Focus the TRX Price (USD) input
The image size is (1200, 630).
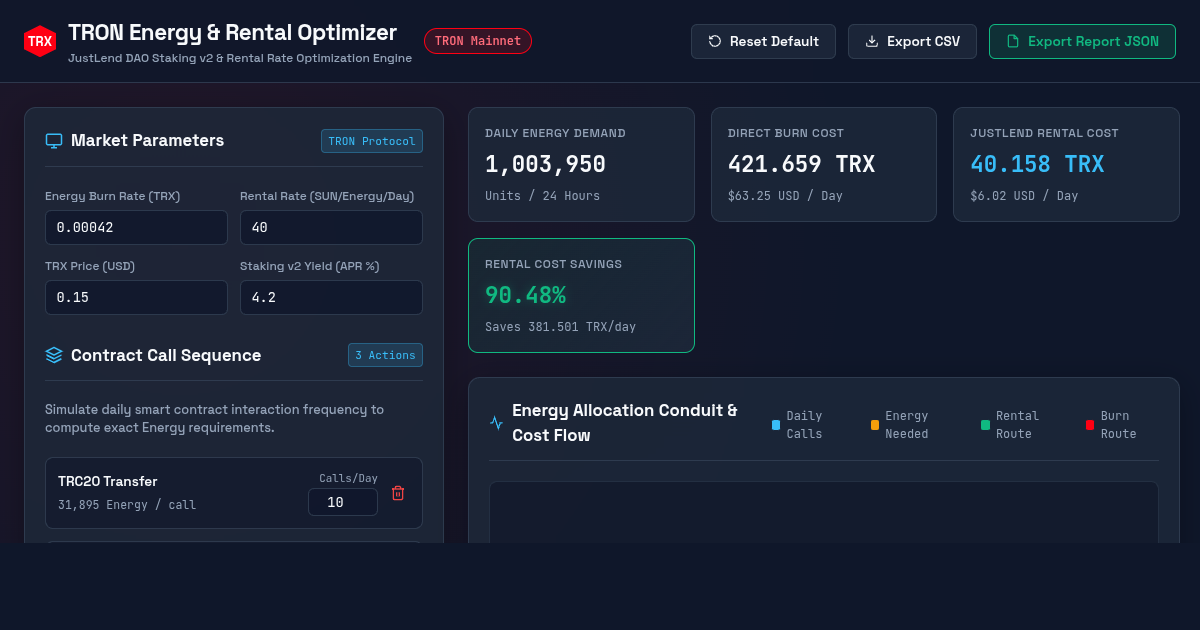pos(136,297)
